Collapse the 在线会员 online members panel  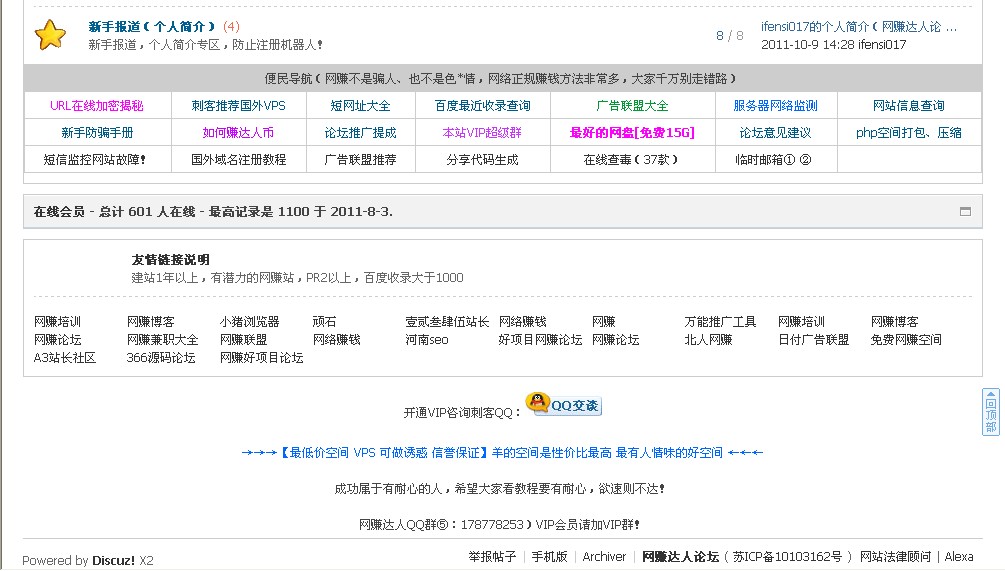point(965,212)
